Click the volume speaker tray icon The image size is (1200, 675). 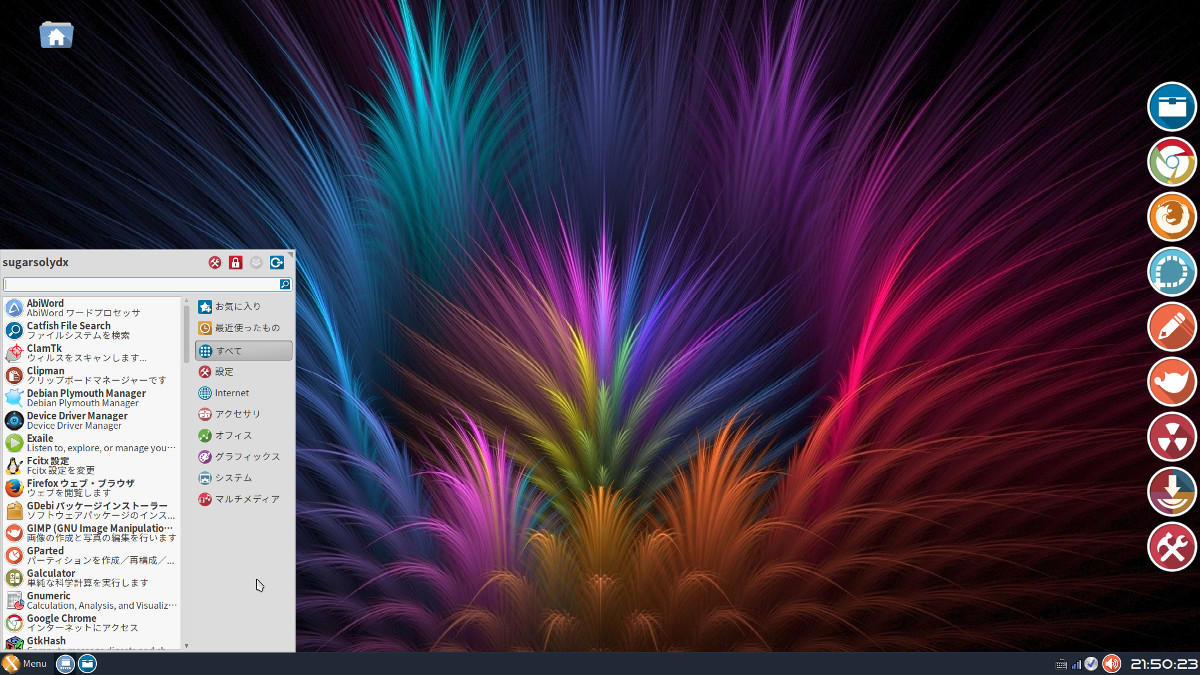pyautogui.click(x=1111, y=663)
